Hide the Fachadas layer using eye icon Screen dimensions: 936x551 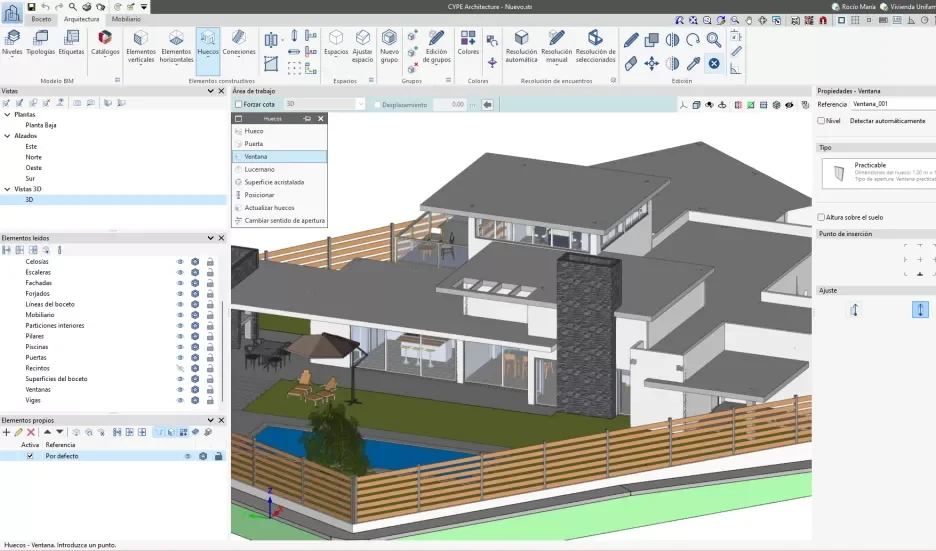181,283
